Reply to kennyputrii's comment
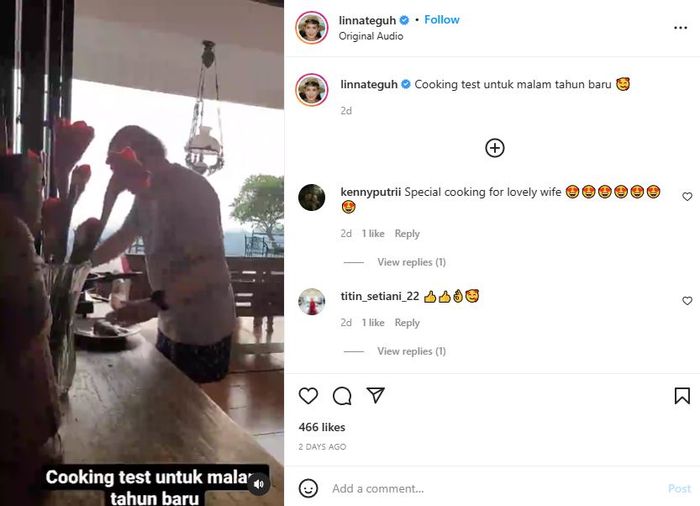 (407, 234)
